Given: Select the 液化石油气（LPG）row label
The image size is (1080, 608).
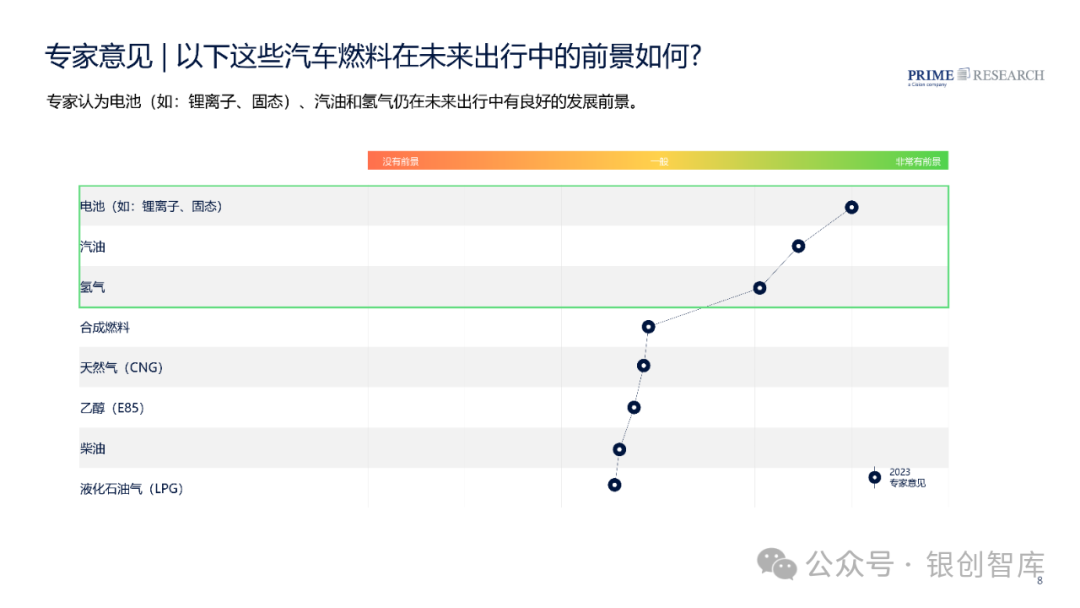Looking at the screenshot, I should click(x=132, y=489).
